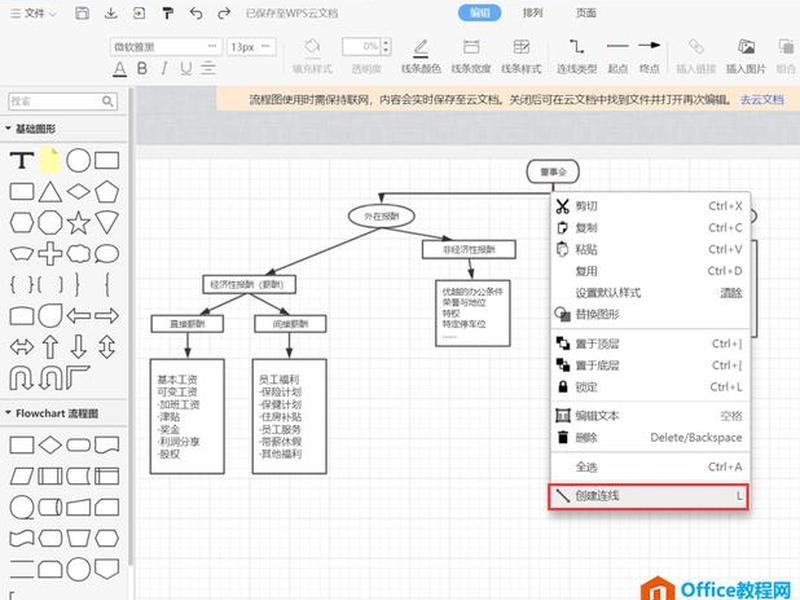This screenshot has height=600, width=800.
Task: Open the 终点 arrow end option
Action: (x=649, y=56)
